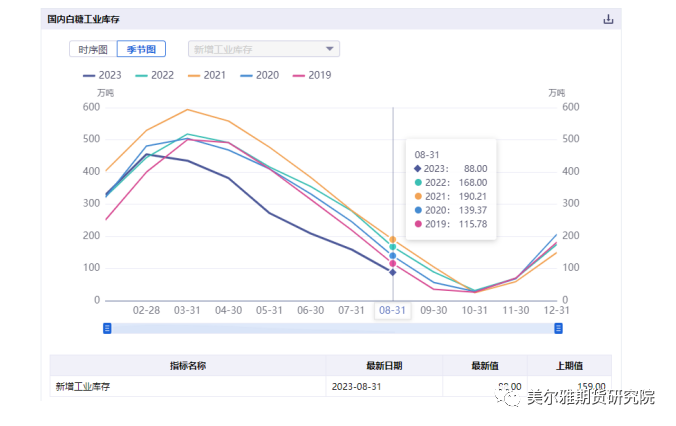Toggle the 2023 series in legend

point(102,75)
